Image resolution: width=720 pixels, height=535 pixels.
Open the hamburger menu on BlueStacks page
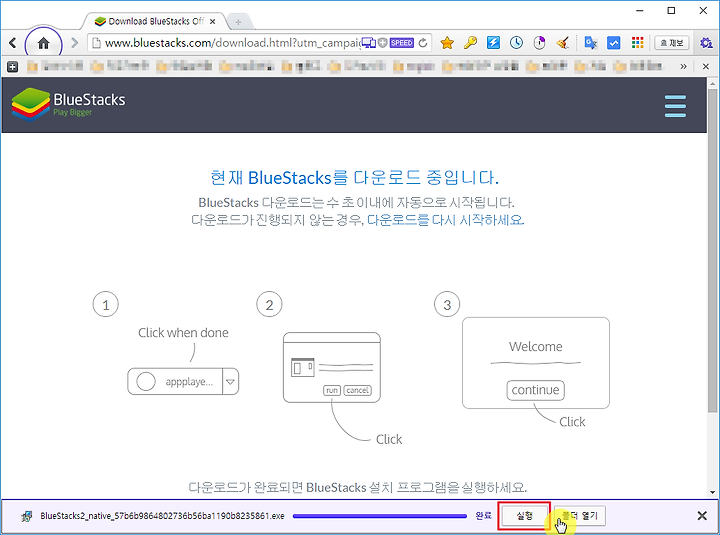(x=675, y=106)
